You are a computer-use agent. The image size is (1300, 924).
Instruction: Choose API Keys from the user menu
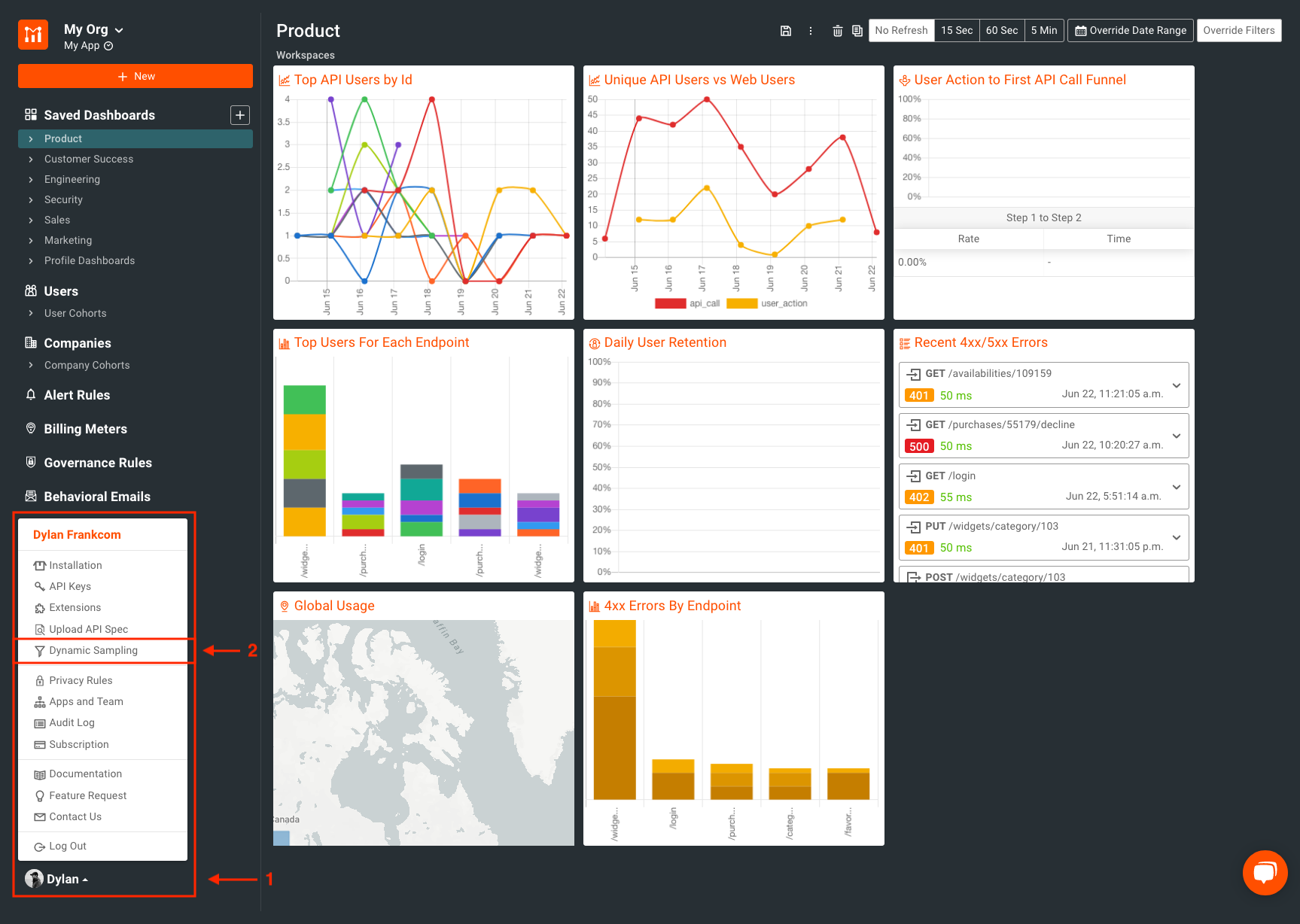70,587
